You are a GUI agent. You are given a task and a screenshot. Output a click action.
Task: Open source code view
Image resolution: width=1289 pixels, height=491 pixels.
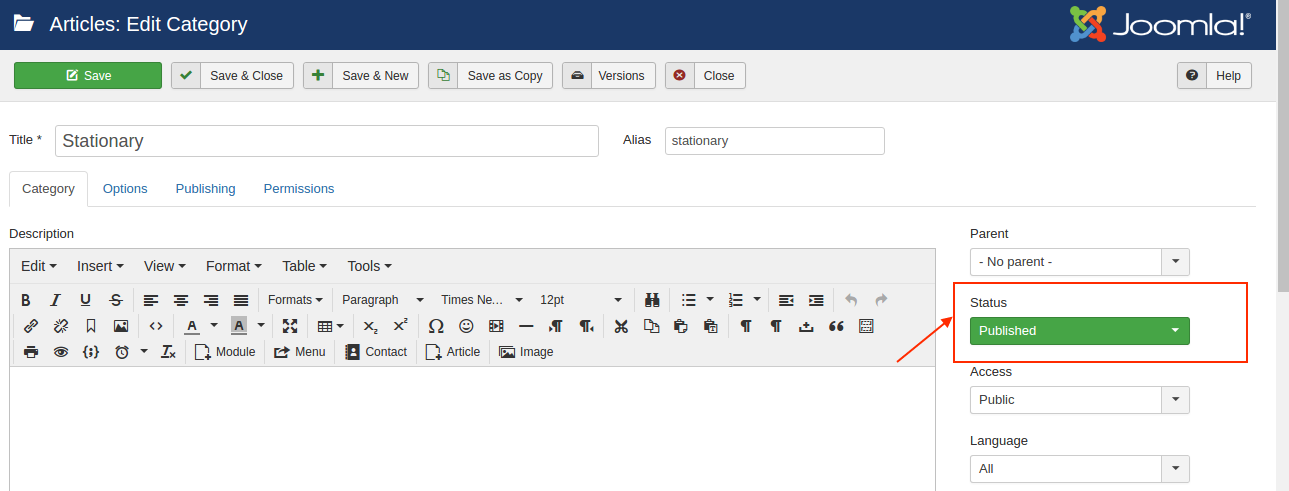coord(156,326)
